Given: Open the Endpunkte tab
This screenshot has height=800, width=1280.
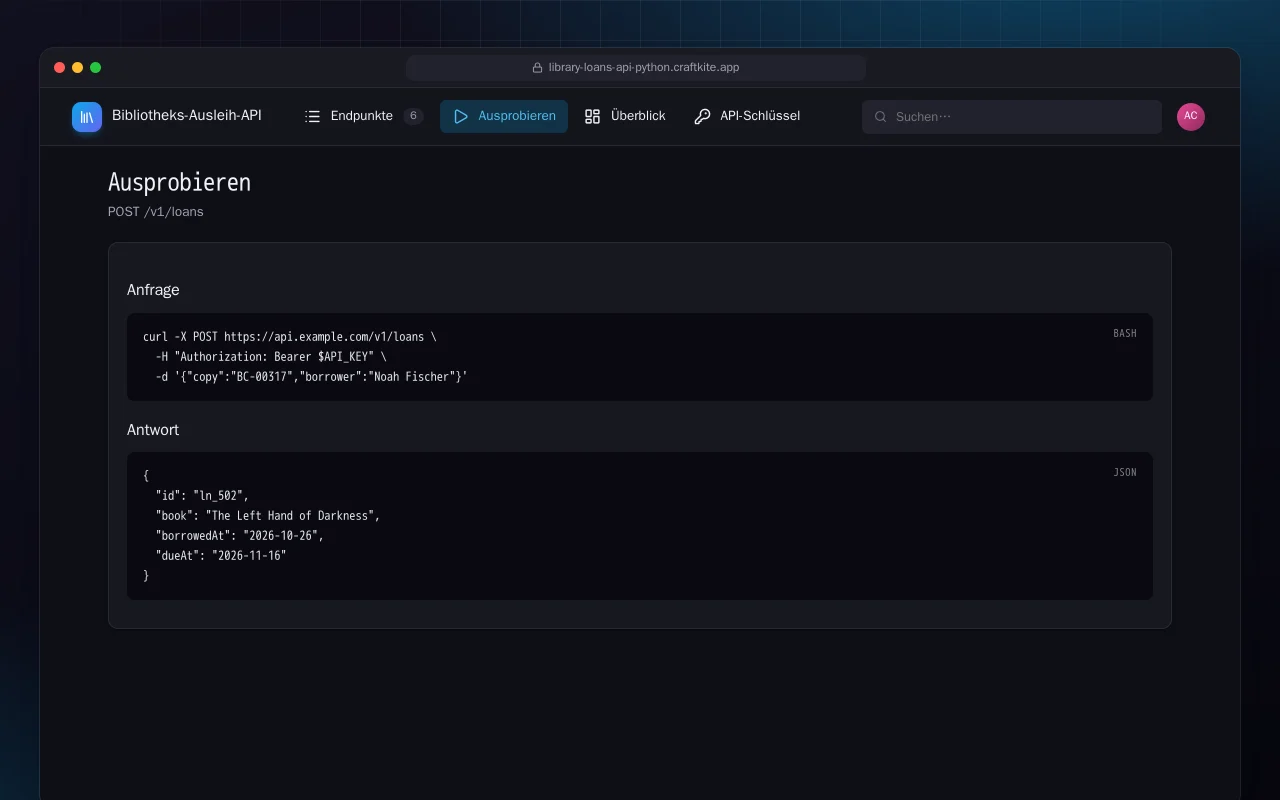Looking at the screenshot, I should (x=364, y=116).
